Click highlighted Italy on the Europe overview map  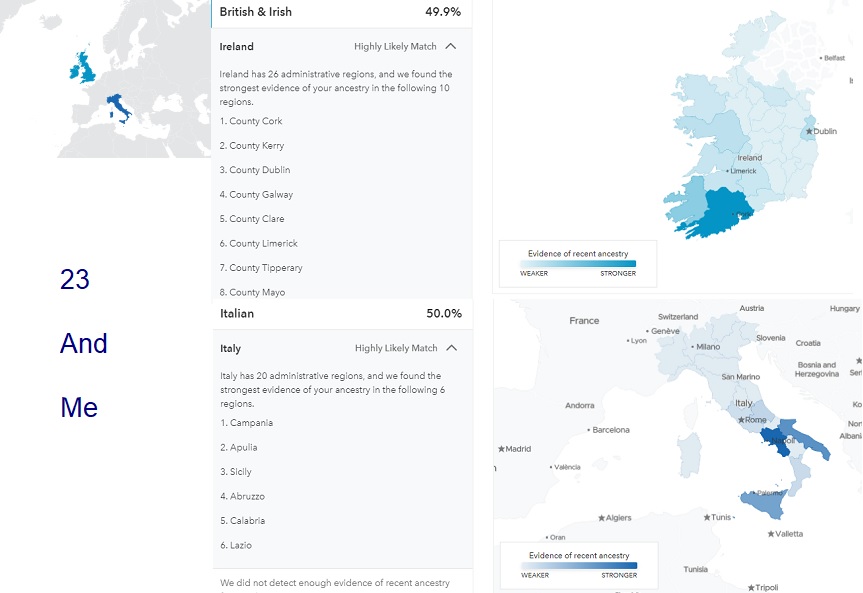pos(117,106)
